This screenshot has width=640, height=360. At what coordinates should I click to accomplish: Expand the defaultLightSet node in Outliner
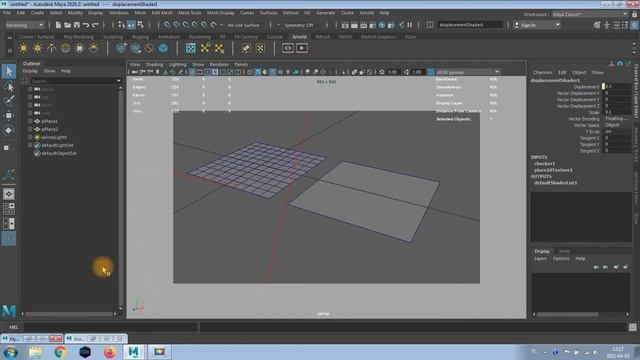coord(30,145)
